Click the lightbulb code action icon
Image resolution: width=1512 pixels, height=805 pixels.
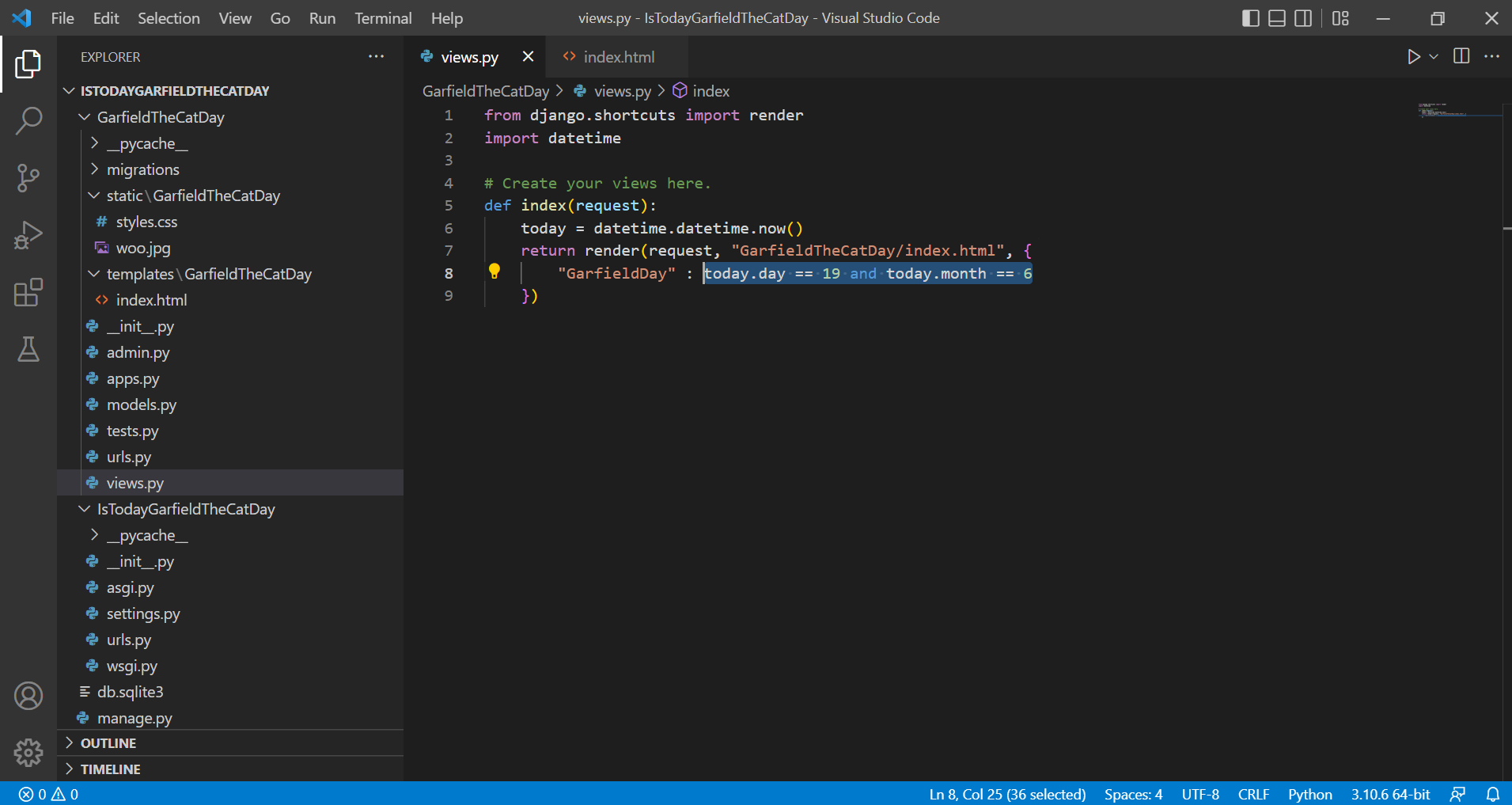(495, 272)
